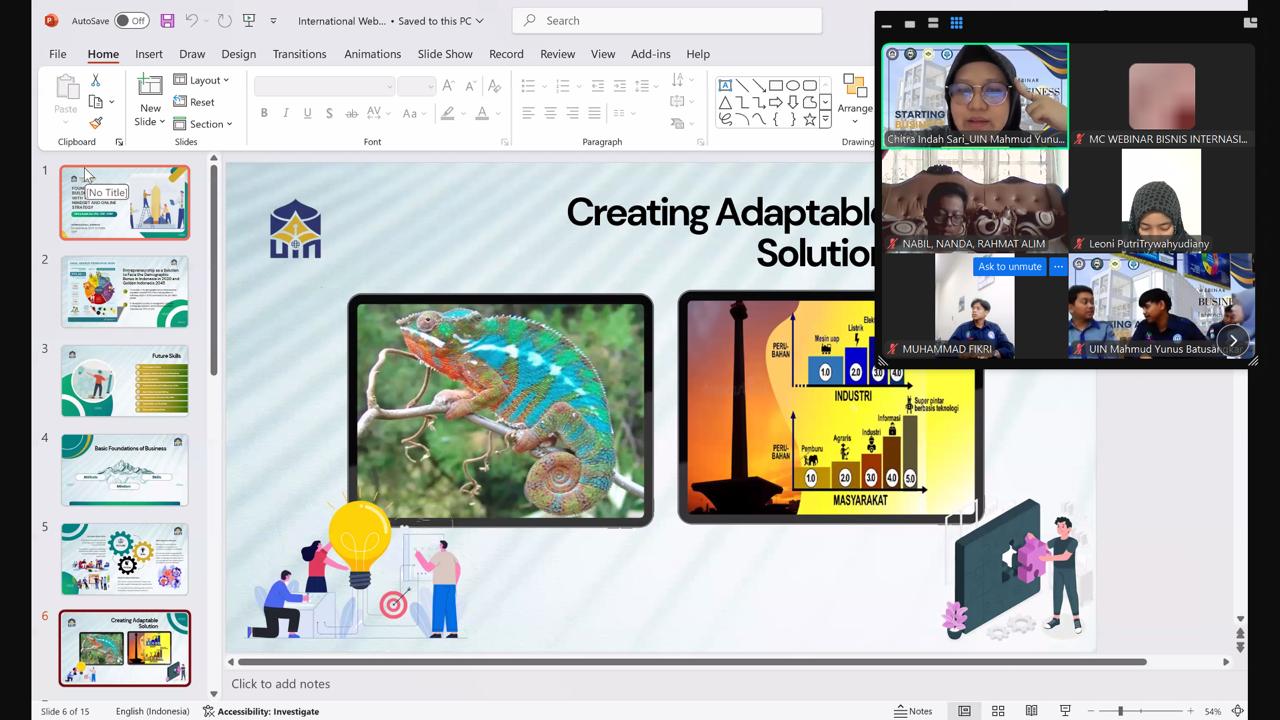Click Accessibility: Investigate in status bar
Screen dimensions: 1280x720
point(261,711)
